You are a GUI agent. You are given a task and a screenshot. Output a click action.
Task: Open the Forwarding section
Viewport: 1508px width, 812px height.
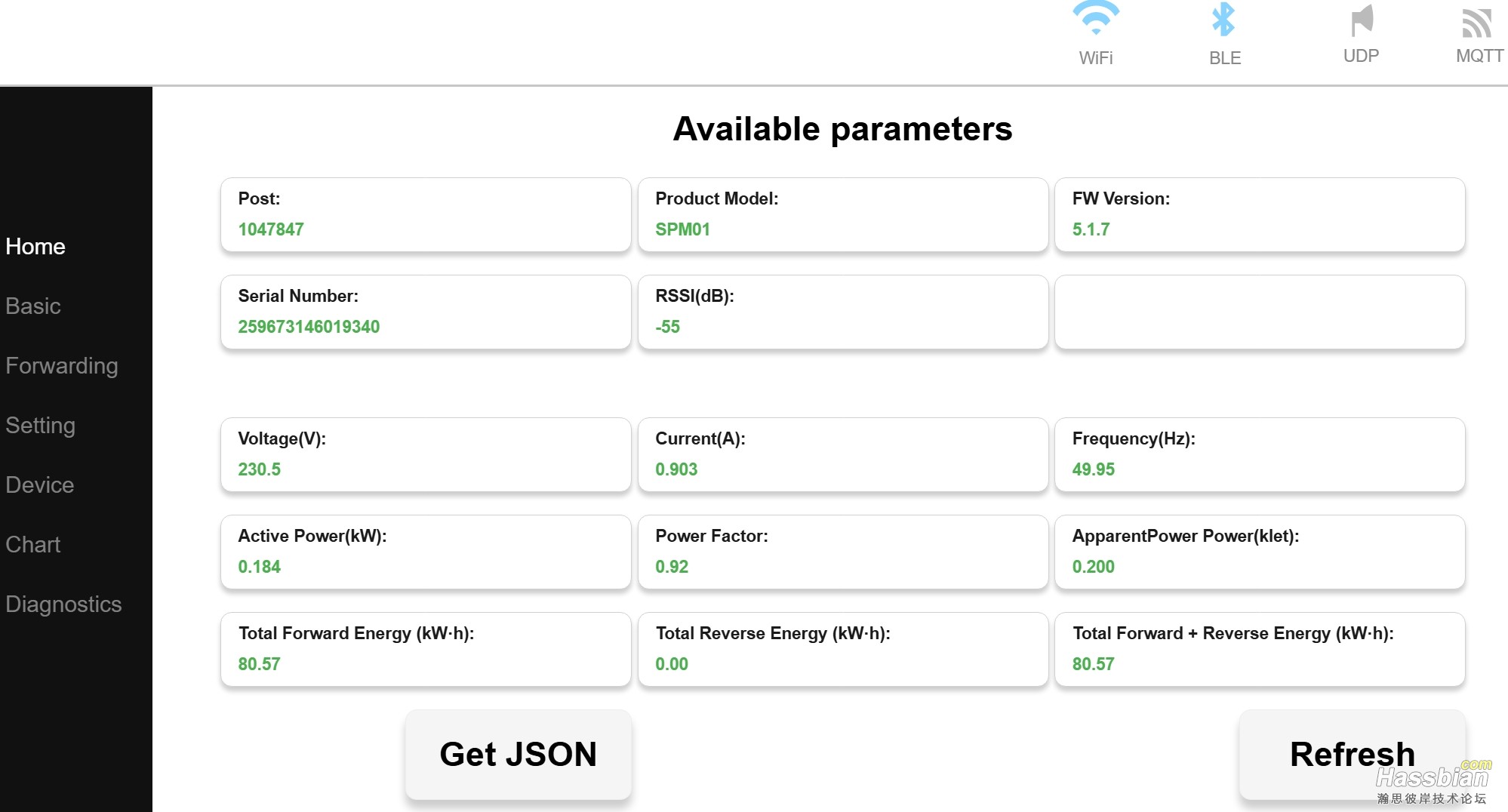click(x=62, y=366)
